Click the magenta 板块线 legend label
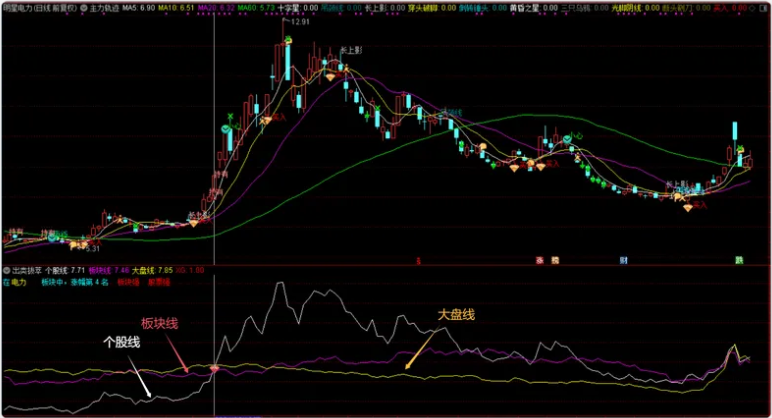 pos(101,270)
